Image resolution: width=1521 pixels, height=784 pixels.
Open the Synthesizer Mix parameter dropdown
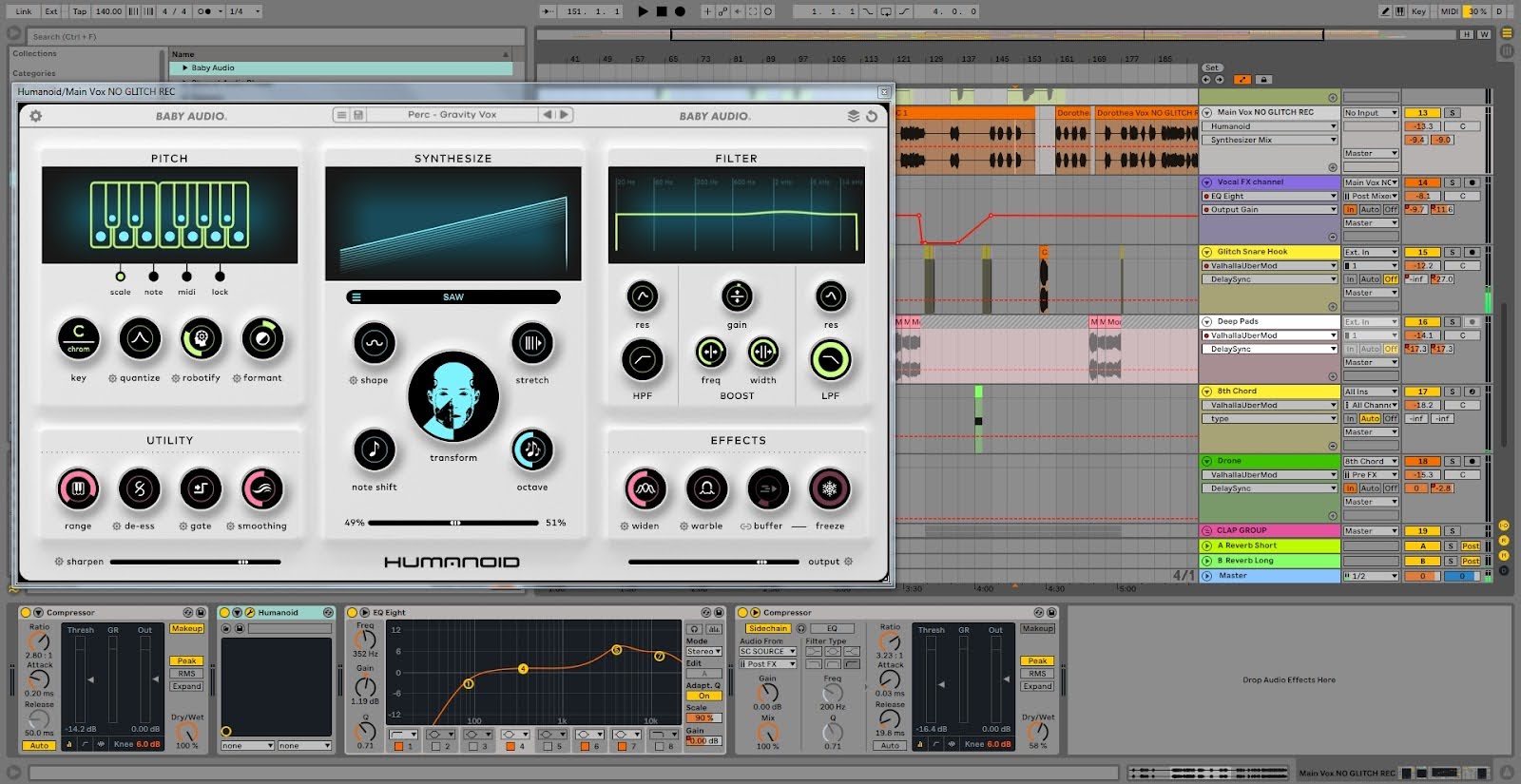pos(1270,140)
